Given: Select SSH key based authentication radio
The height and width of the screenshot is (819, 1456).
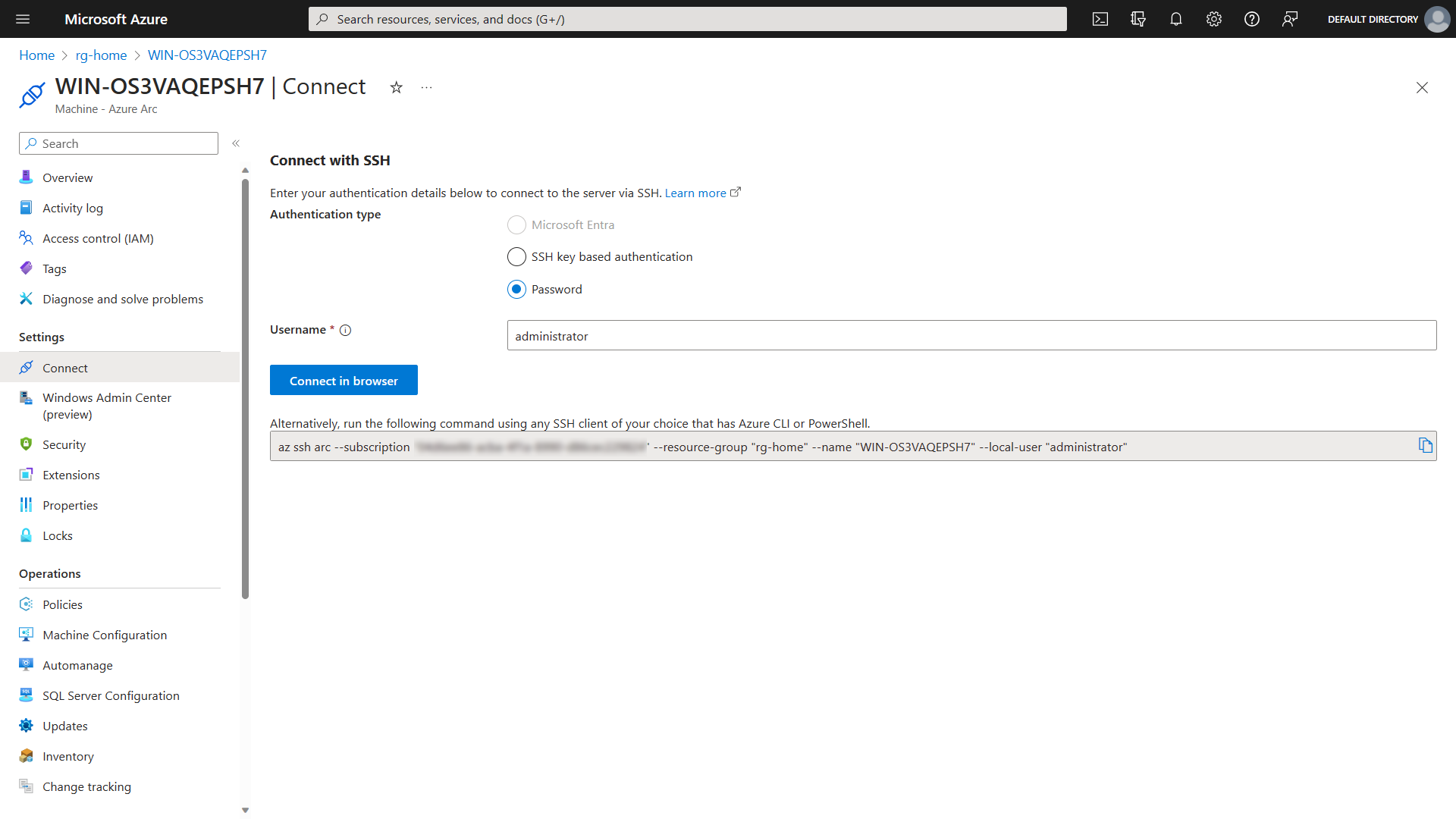Looking at the screenshot, I should click(x=516, y=256).
